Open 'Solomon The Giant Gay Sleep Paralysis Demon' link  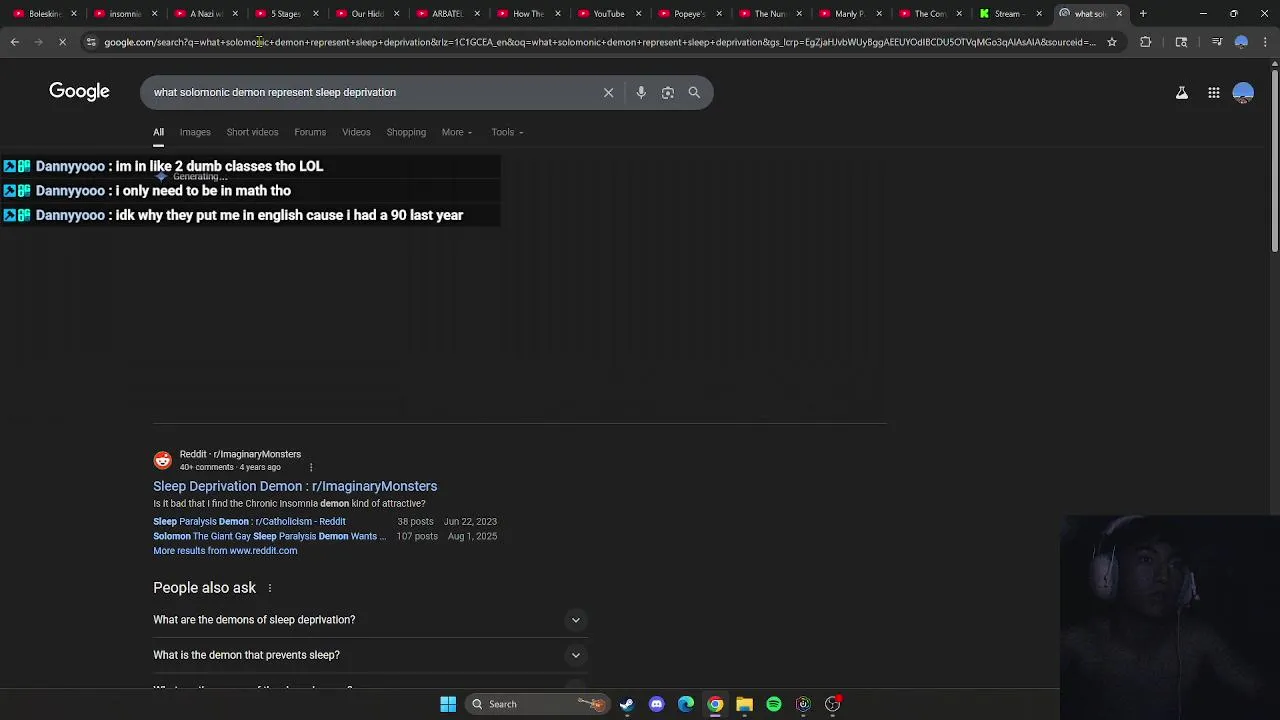pos(269,536)
